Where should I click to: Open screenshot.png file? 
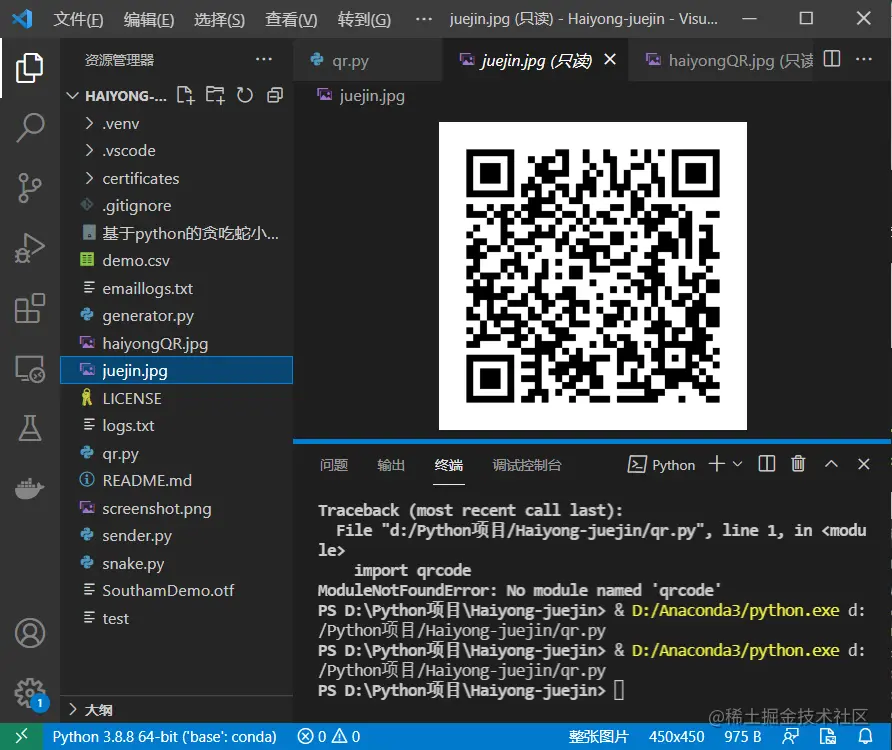click(176, 508)
